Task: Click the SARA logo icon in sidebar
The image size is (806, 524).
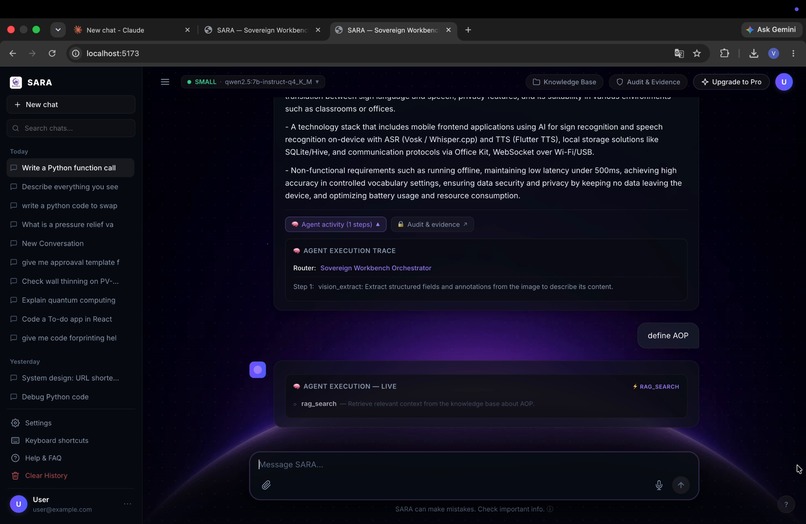Action: pos(16,82)
